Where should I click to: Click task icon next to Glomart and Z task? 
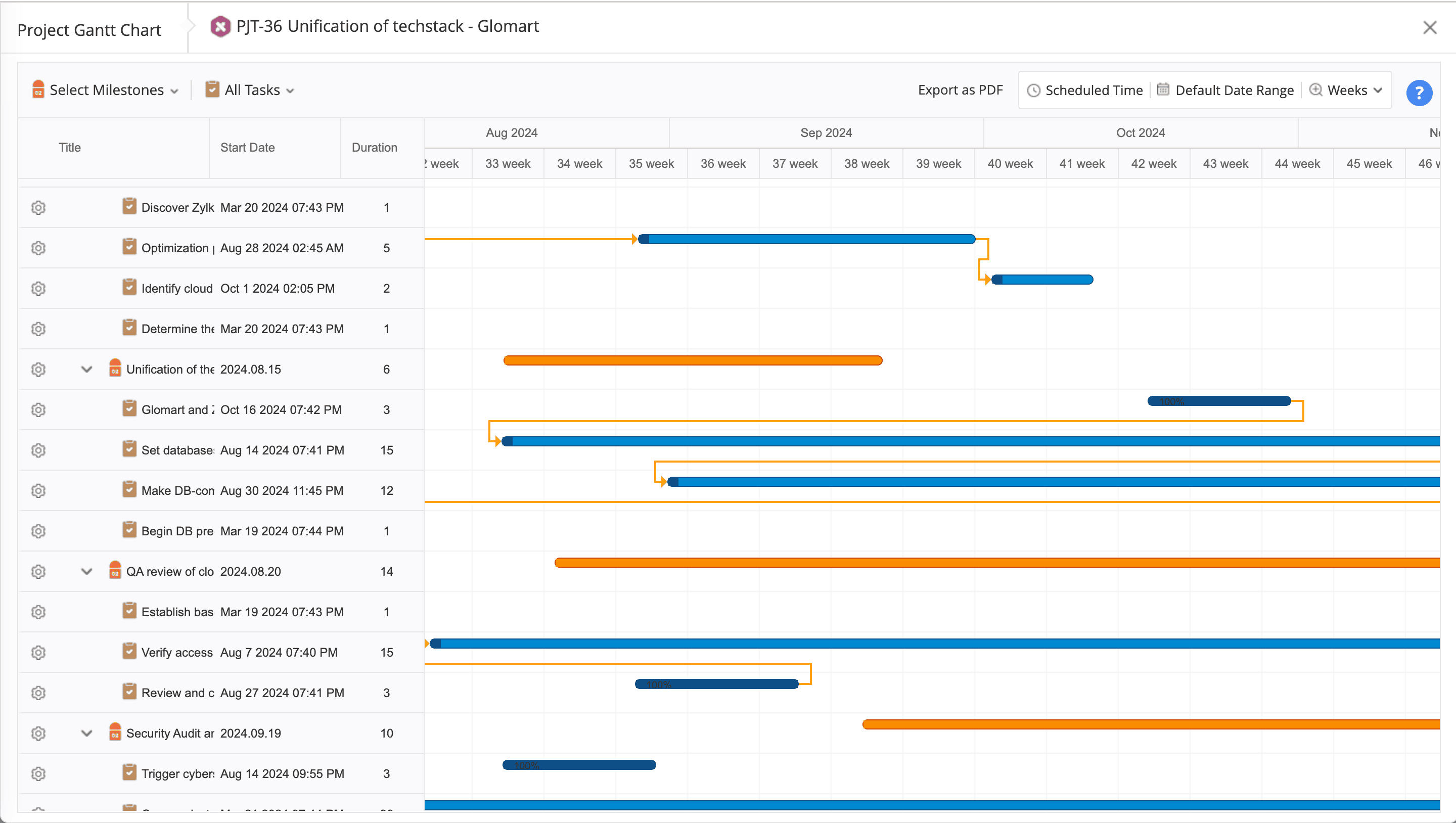coord(129,408)
